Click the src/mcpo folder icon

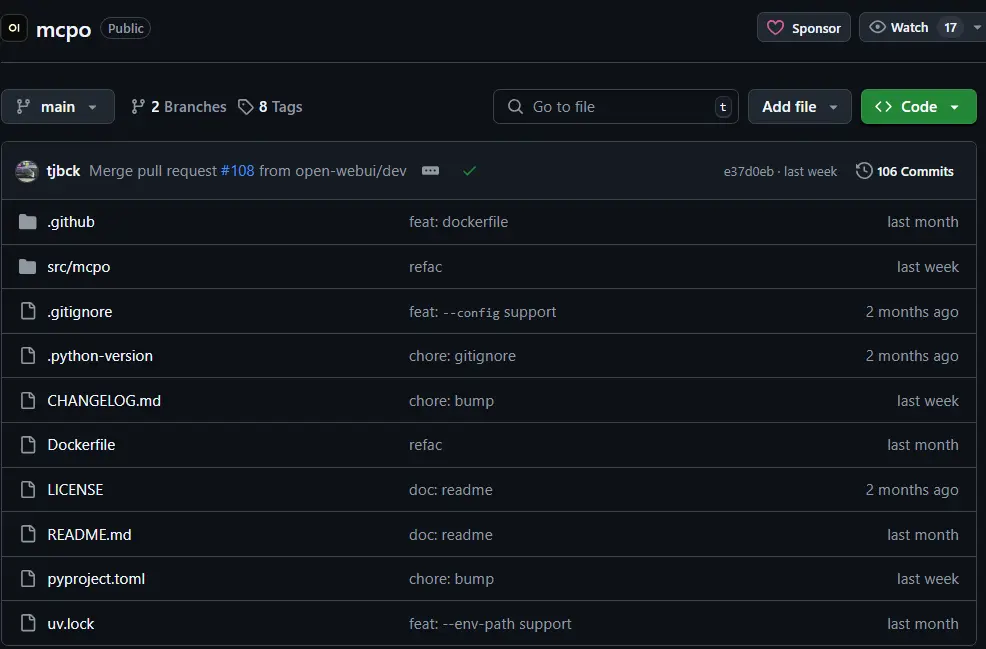click(28, 267)
